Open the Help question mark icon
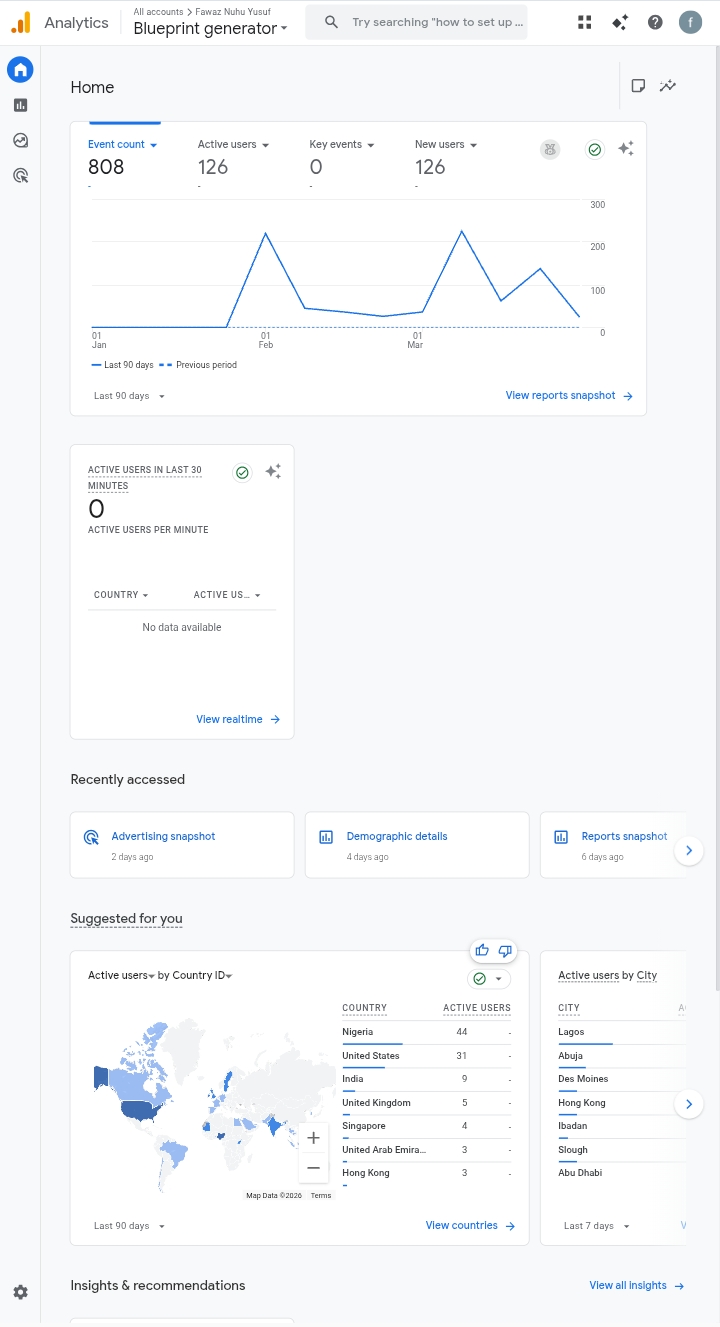 655,22
